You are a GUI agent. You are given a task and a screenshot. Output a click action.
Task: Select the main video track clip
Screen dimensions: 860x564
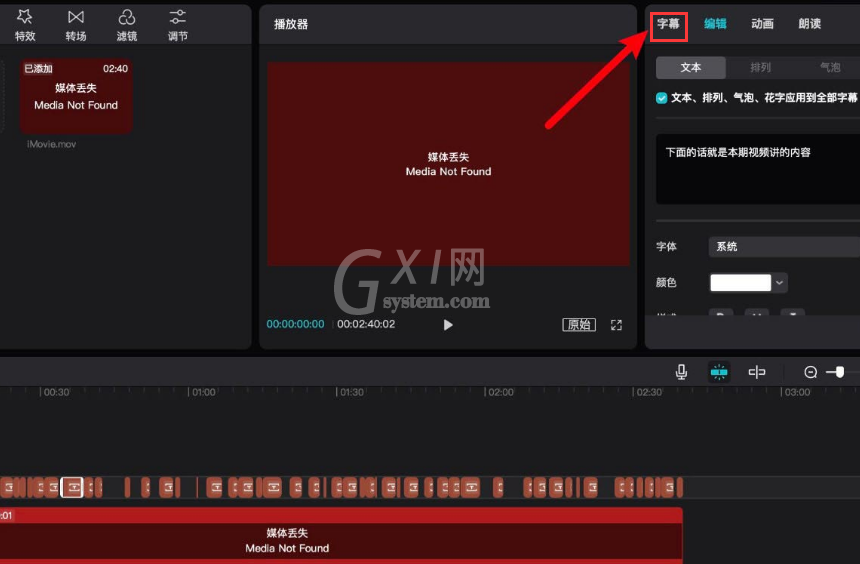341,535
